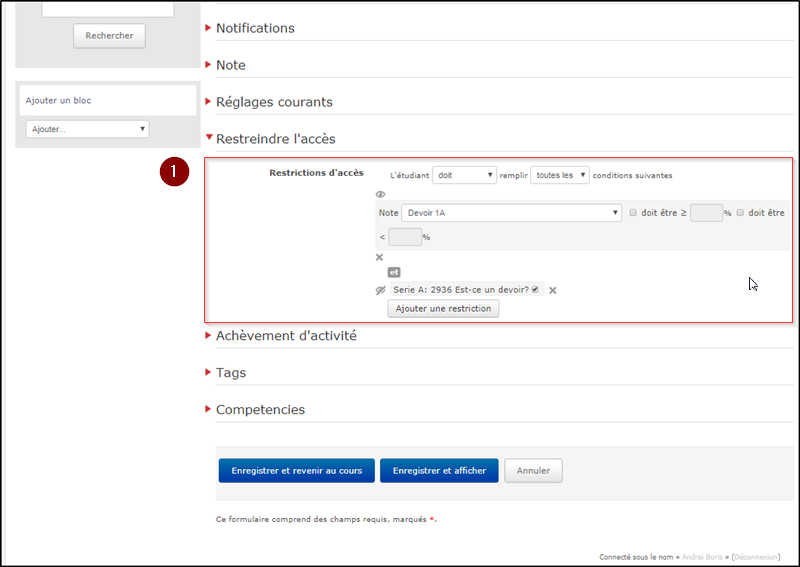This screenshot has height=567, width=800.
Task: Open the 'doit' condition dropdown
Action: 465,175
